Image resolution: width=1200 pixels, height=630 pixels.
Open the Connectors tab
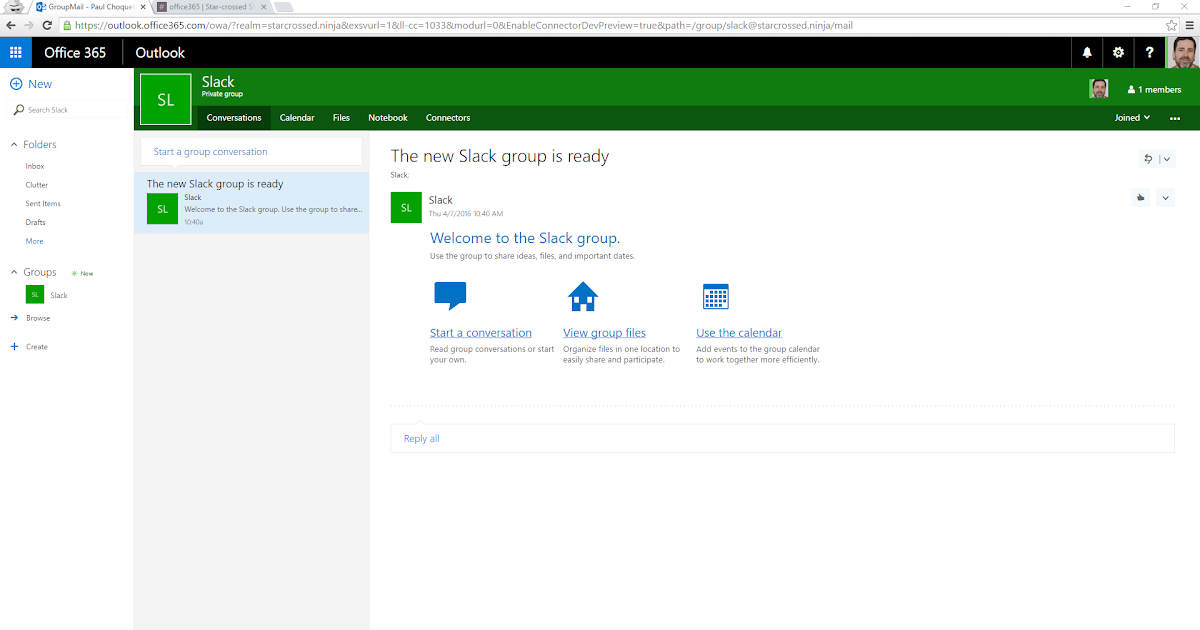pyautogui.click(x=448, y=118)
